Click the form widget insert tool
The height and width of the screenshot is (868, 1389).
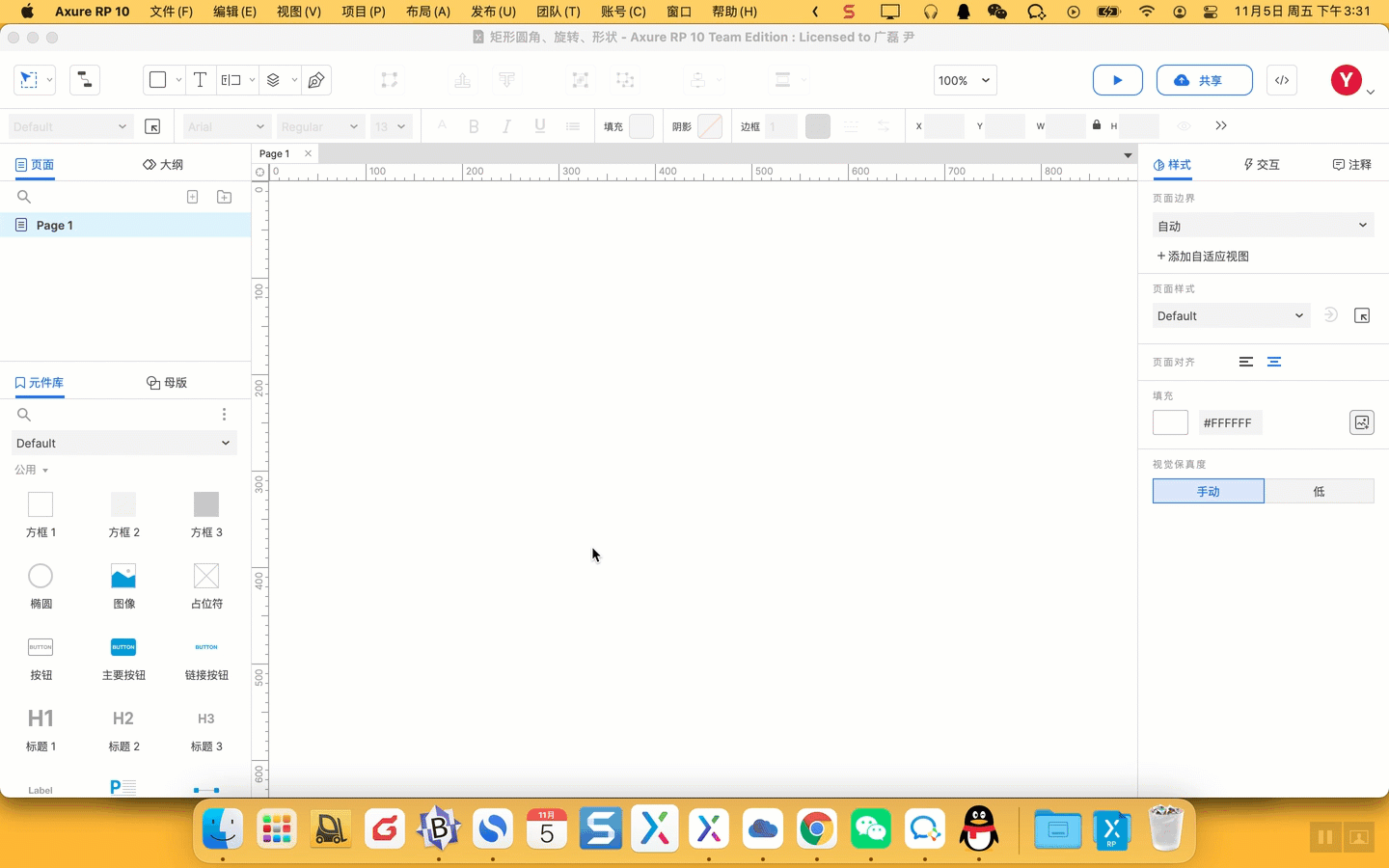click(x=231, y=80)
